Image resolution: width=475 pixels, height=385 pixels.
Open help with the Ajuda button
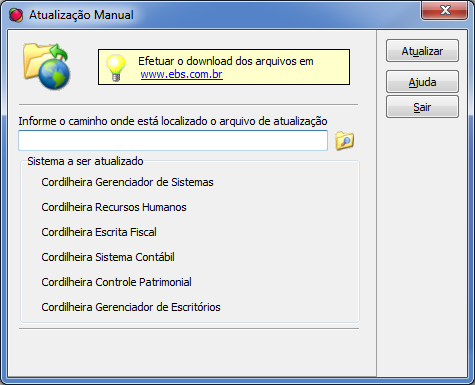coord(422,82)
